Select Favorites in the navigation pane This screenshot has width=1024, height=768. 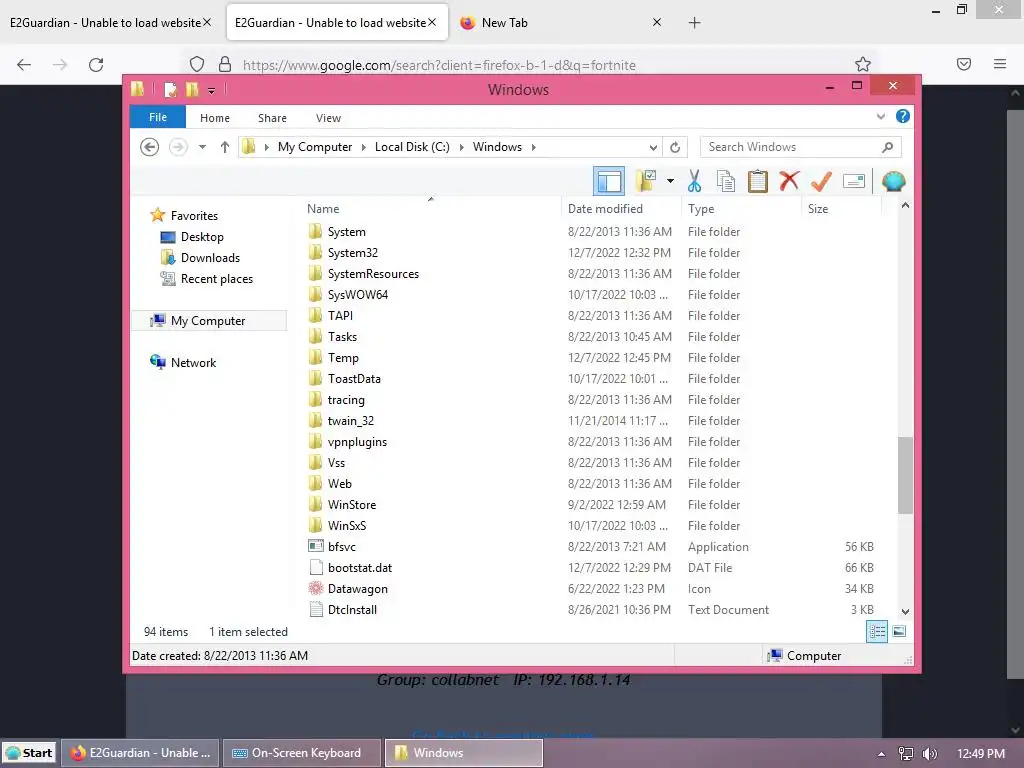[x=194, y=216]
